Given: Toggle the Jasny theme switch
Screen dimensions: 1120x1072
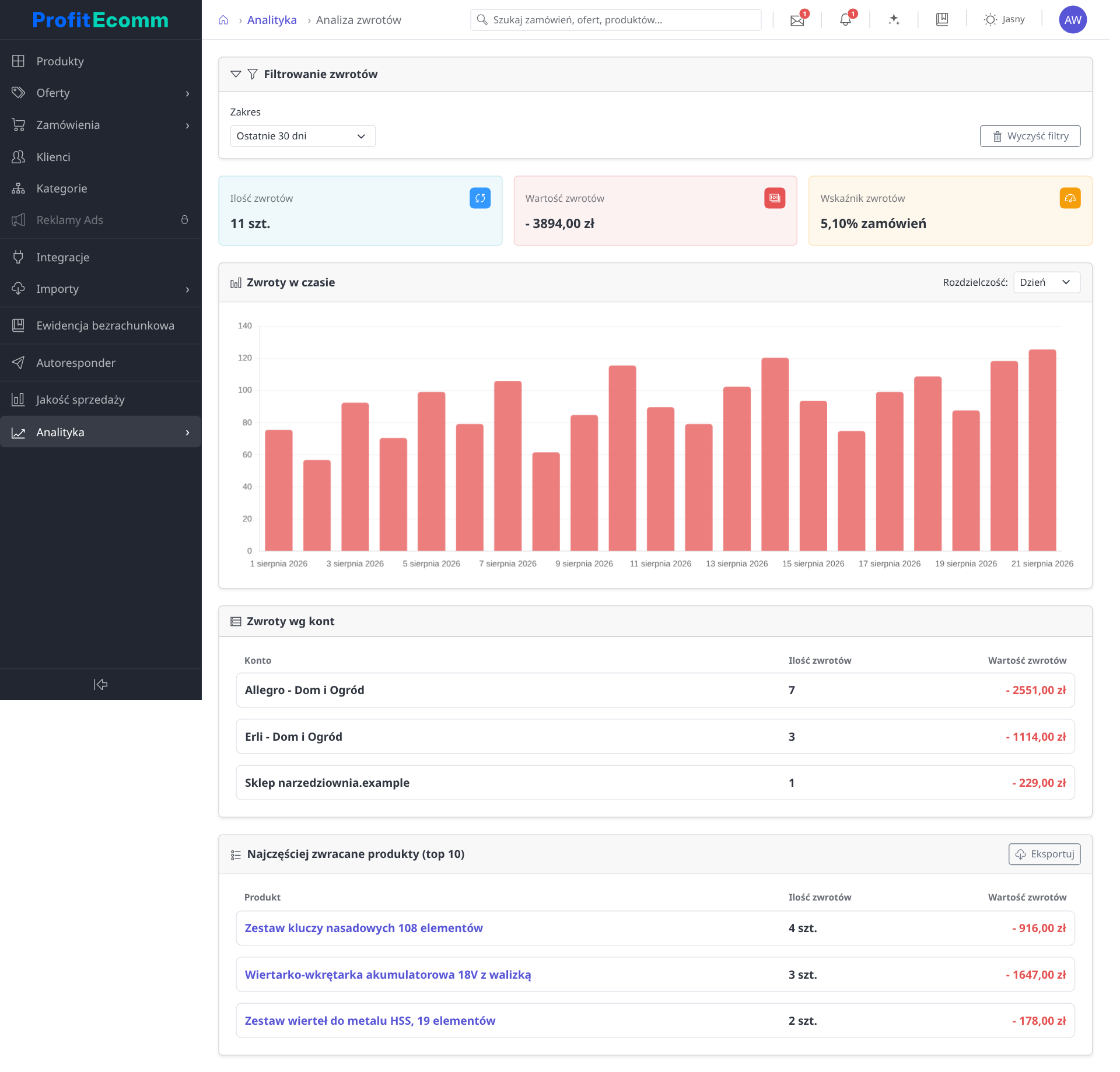Looking at the screenshot, I should [1004, 20].
